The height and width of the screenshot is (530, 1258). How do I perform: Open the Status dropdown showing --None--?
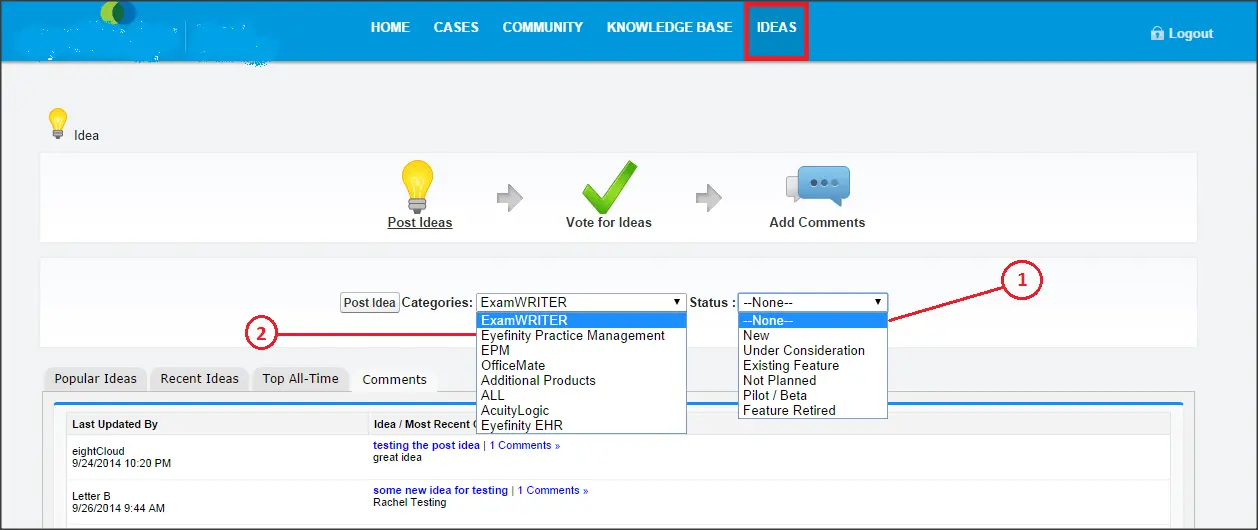click(812, 302)
